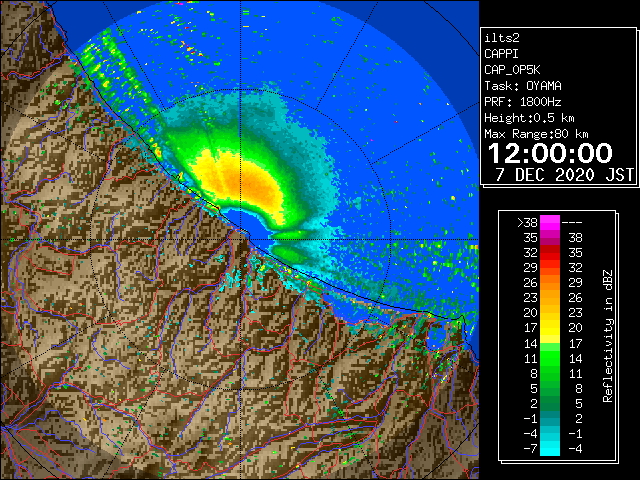The image size is (640, 480).
Task: Select the "7 DEC 2020 JST" date
Action: [564, 175]
